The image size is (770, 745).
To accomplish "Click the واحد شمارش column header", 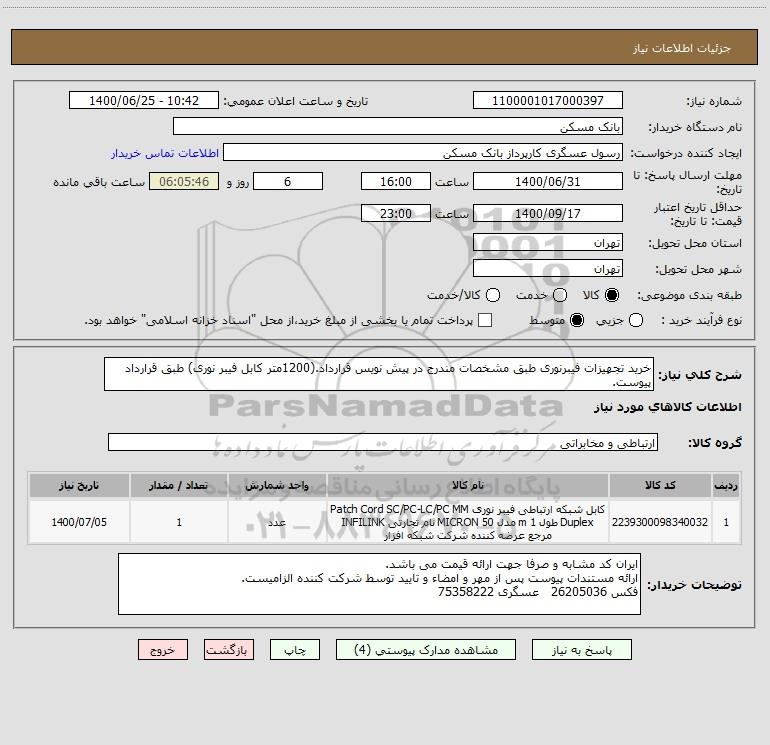I will [x=277, y=485].
